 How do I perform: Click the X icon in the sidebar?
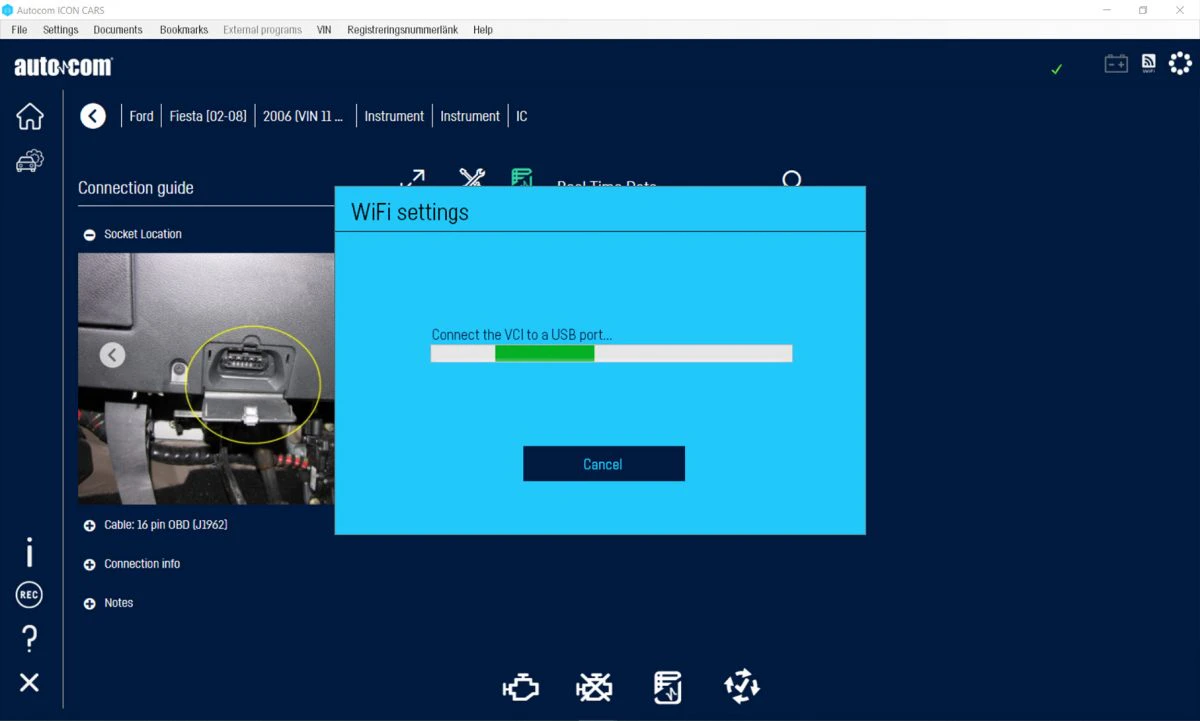(x=30, y=682)
